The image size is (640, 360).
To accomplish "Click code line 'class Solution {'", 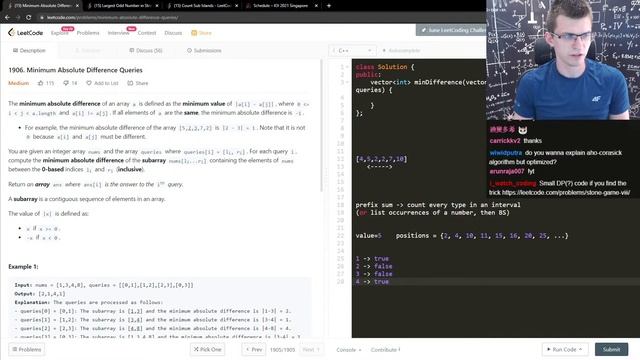I will pos(385,67).
